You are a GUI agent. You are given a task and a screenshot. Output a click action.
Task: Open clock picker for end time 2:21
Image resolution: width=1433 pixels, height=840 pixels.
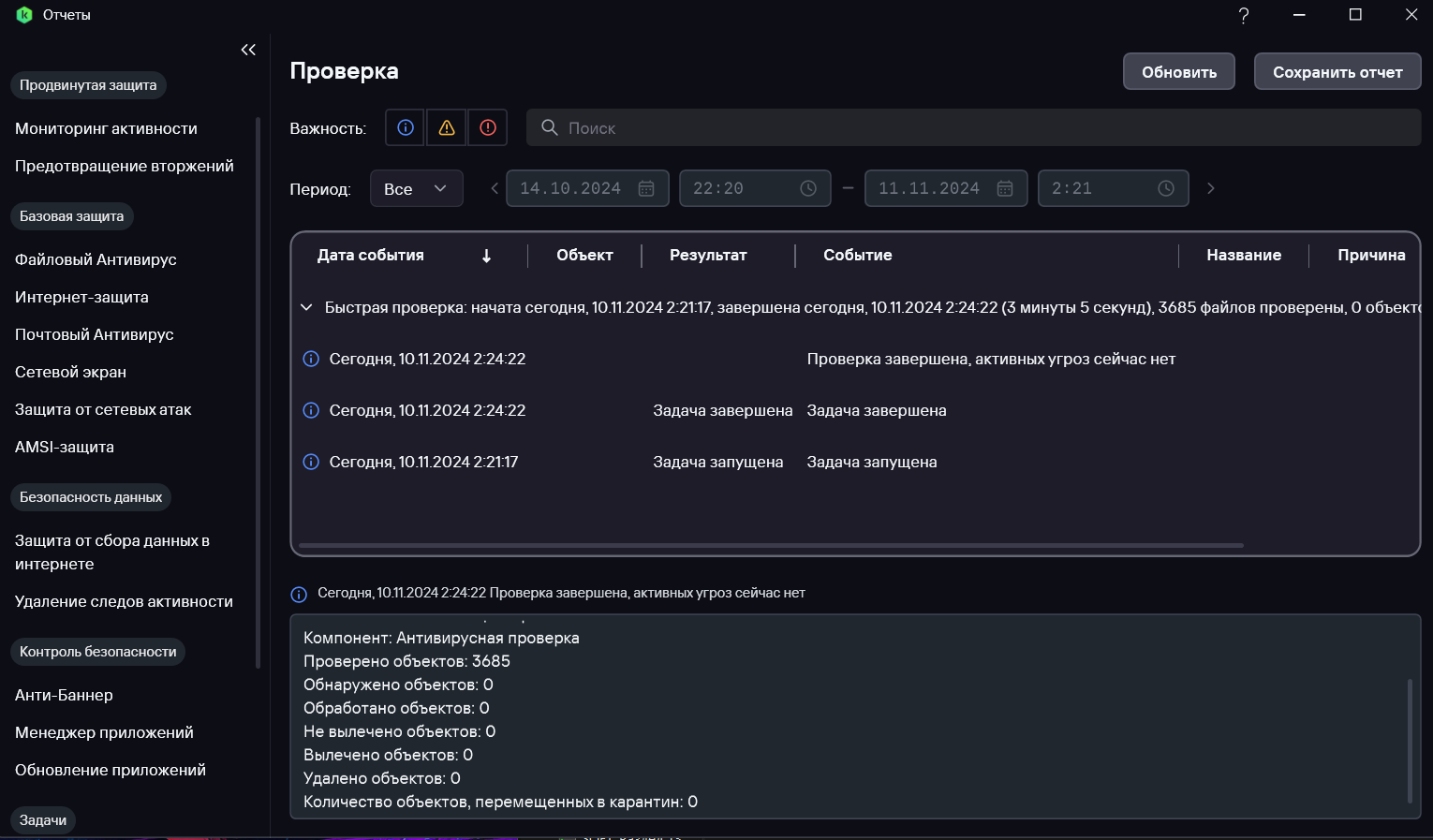coord(1166,188)
